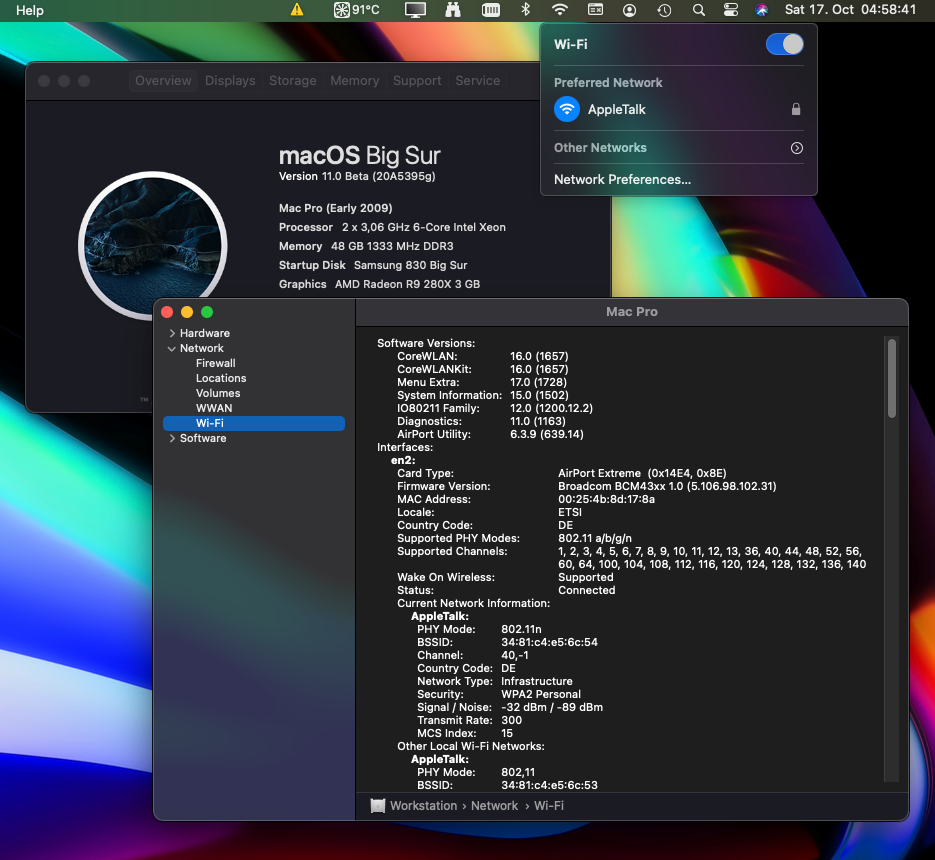The height and width of the screenshot is (860, 935).
Task: Click the yellow minimize button of System Information
Action: tap(187, 312)
